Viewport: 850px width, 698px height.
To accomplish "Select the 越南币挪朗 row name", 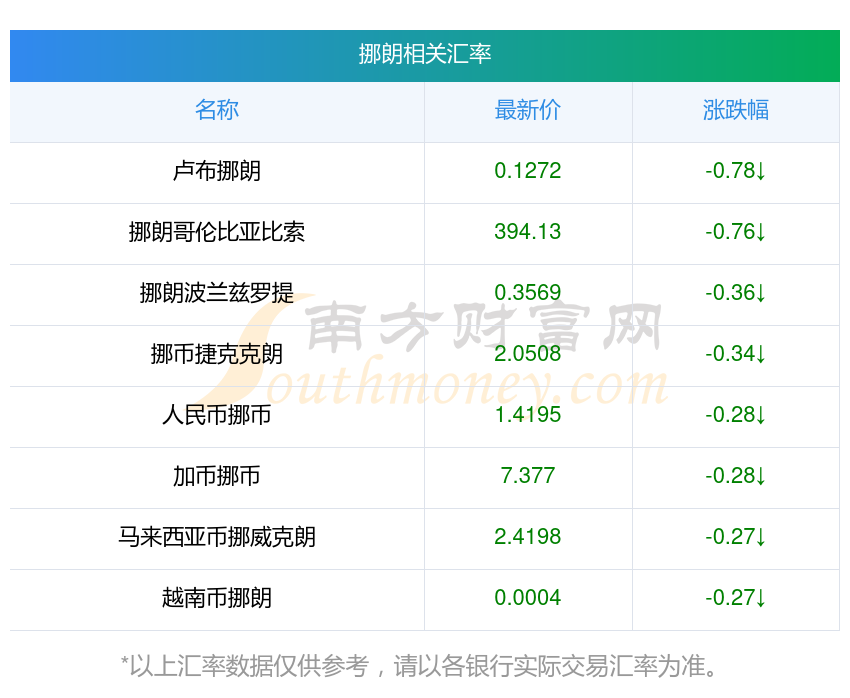I will click(x=217, y=598).
